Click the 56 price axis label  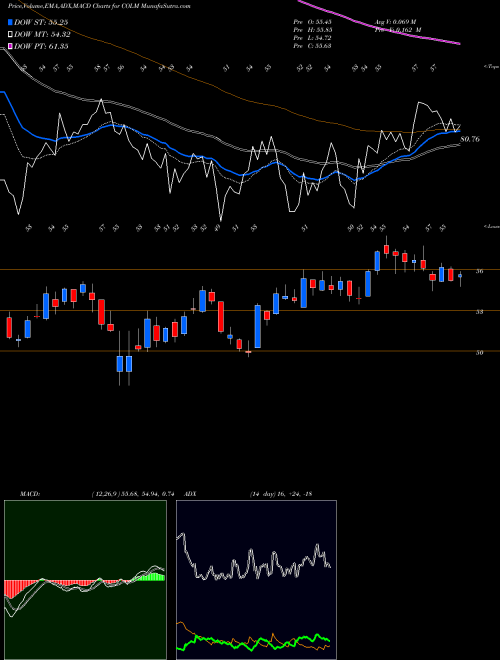[479, 271]
